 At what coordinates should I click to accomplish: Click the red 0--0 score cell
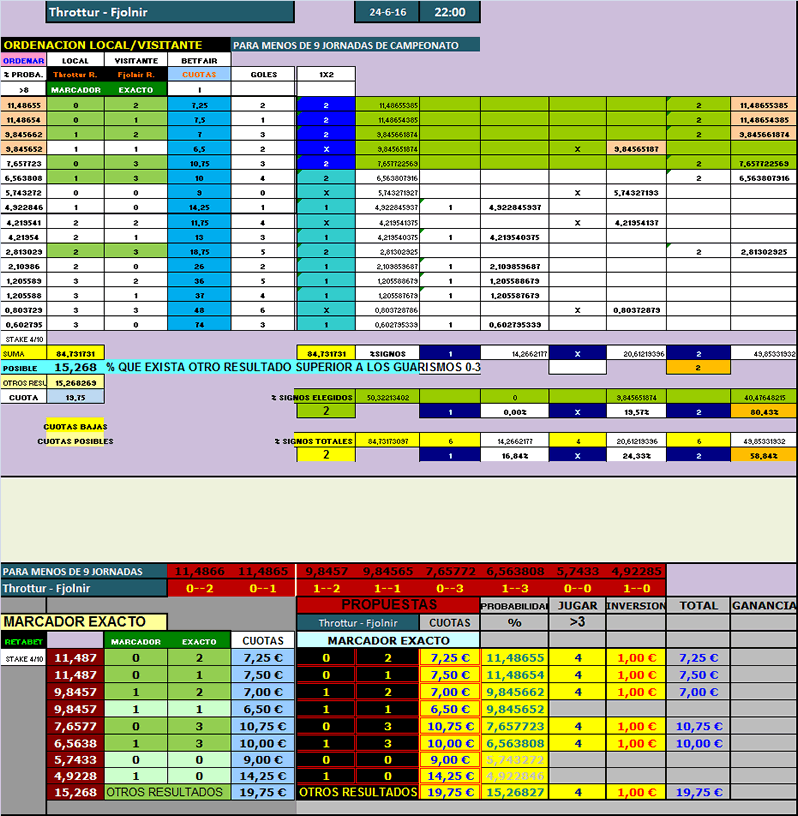577,589
